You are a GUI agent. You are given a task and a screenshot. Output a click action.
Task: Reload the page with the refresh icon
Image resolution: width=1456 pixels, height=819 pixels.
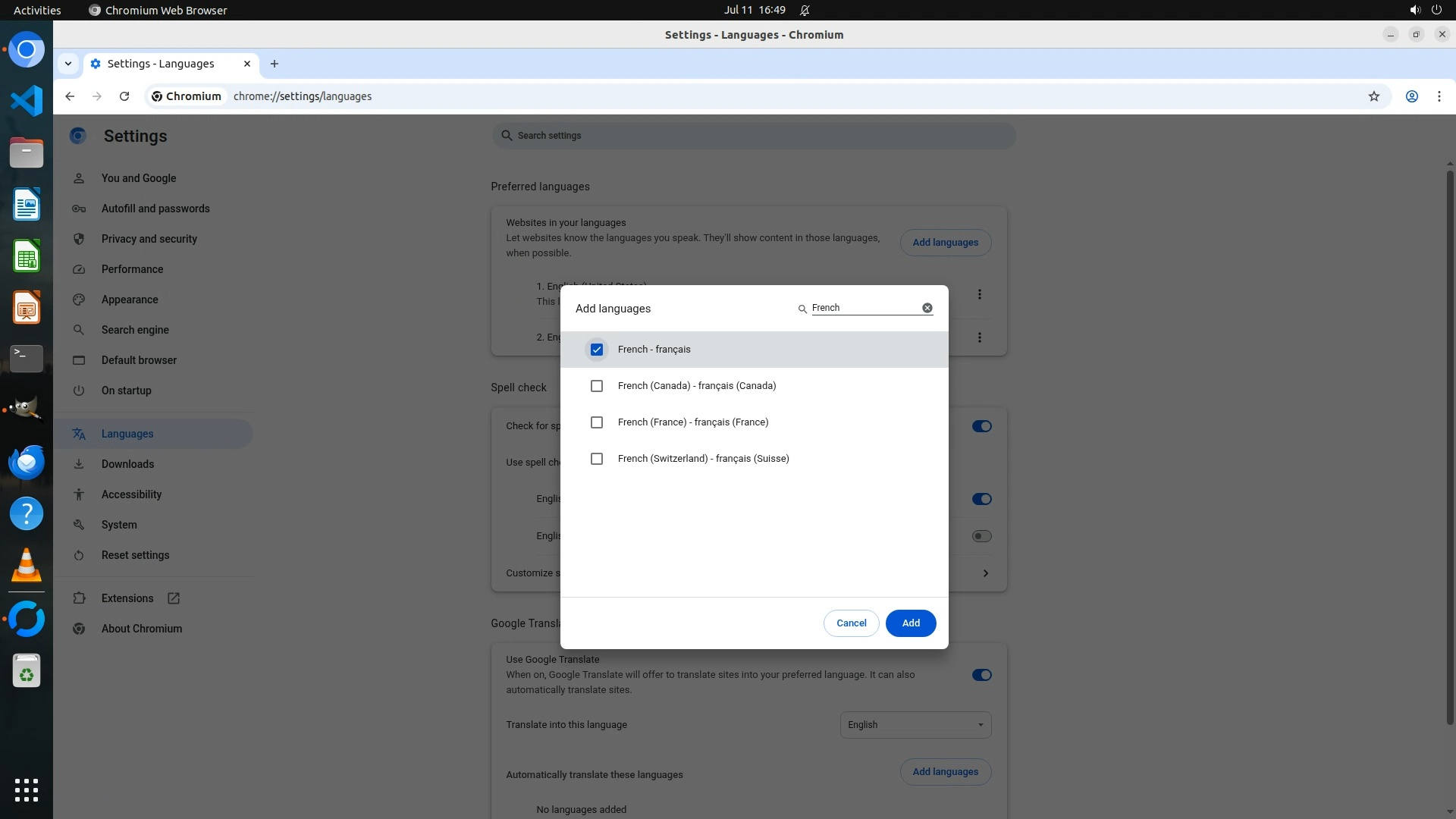(124, 96)
